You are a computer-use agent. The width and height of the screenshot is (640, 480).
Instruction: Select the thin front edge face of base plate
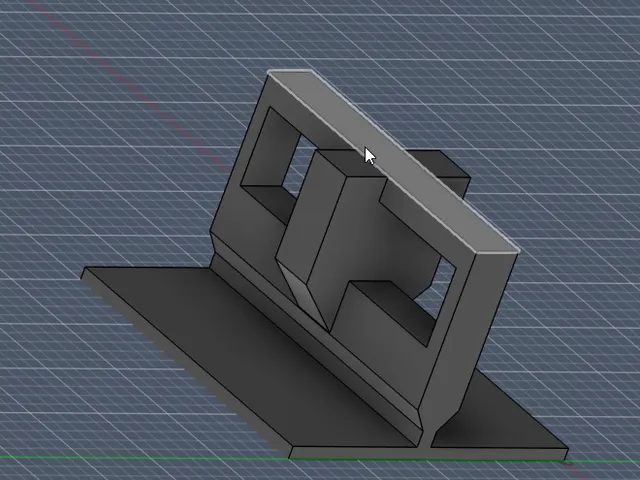[428, 453]
